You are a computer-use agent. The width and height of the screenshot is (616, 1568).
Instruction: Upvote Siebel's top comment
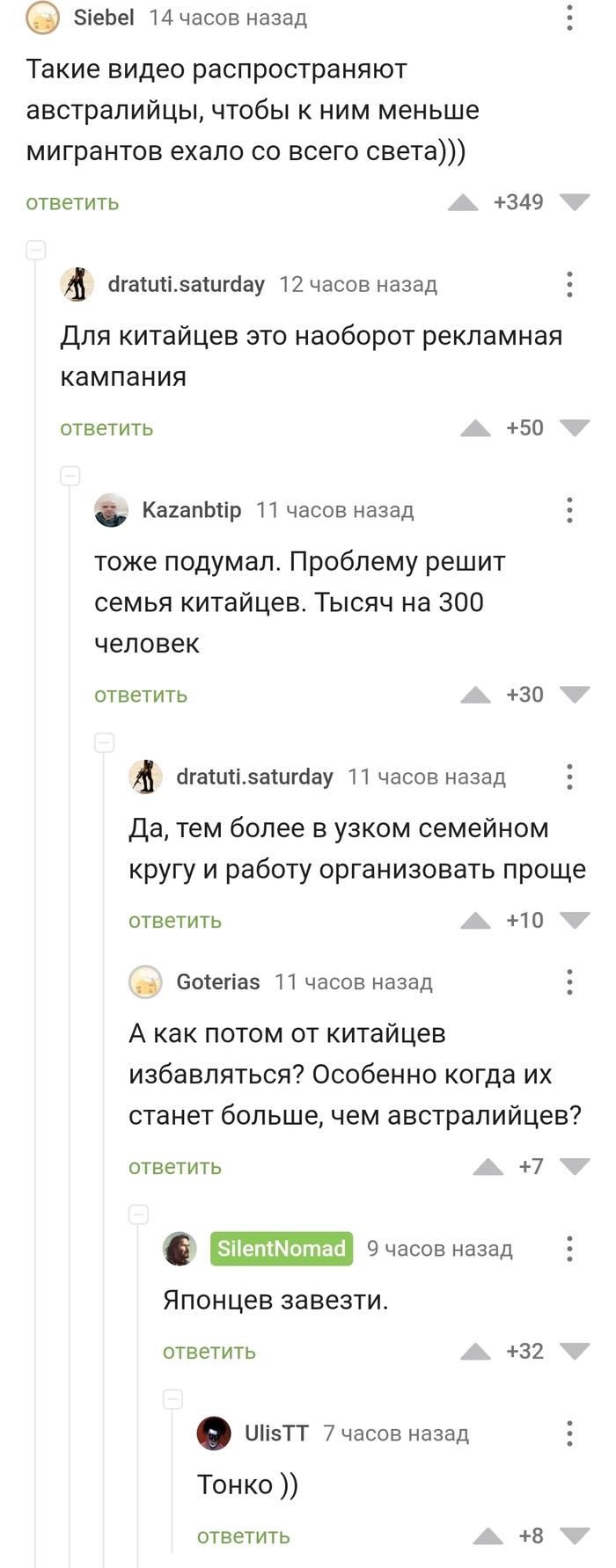point(466,201)
